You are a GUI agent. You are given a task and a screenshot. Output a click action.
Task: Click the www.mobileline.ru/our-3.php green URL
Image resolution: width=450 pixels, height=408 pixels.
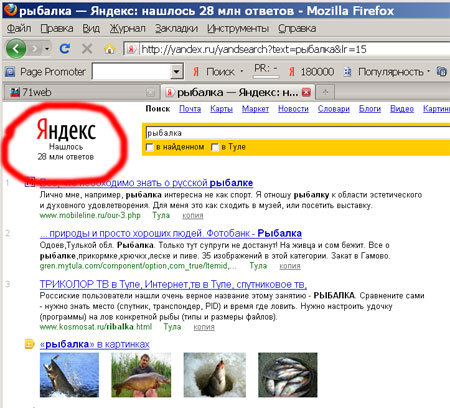click(x=90, y=215)
